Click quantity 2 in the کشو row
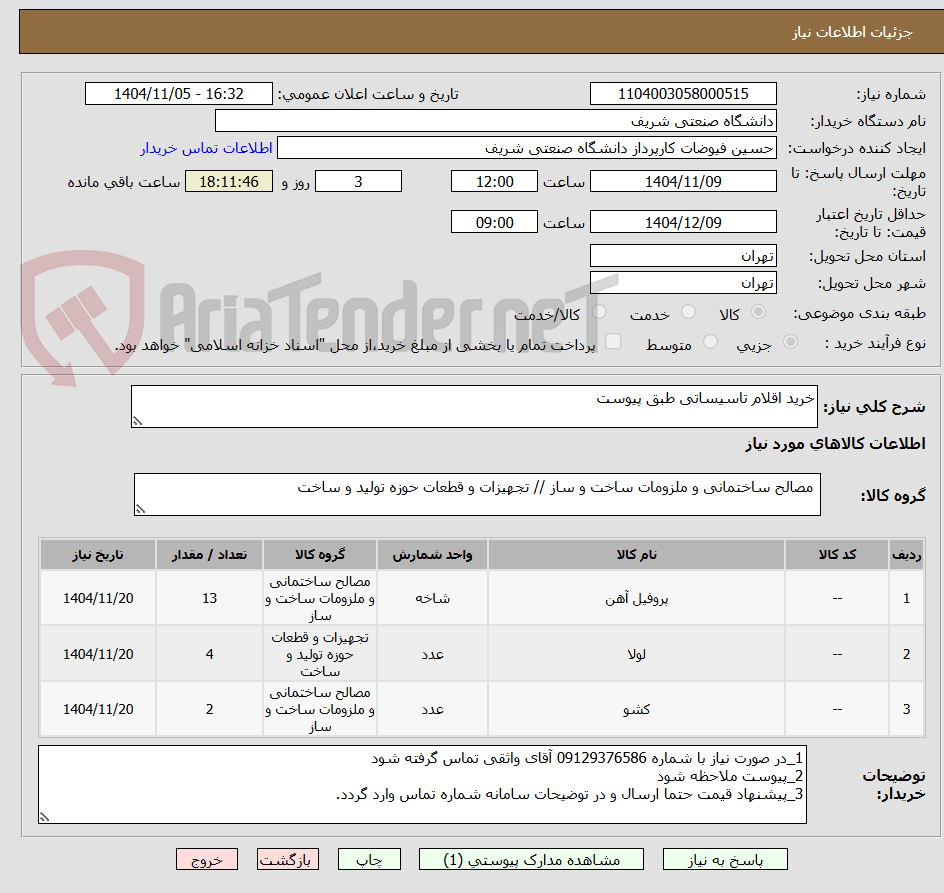 coord(209,709)
